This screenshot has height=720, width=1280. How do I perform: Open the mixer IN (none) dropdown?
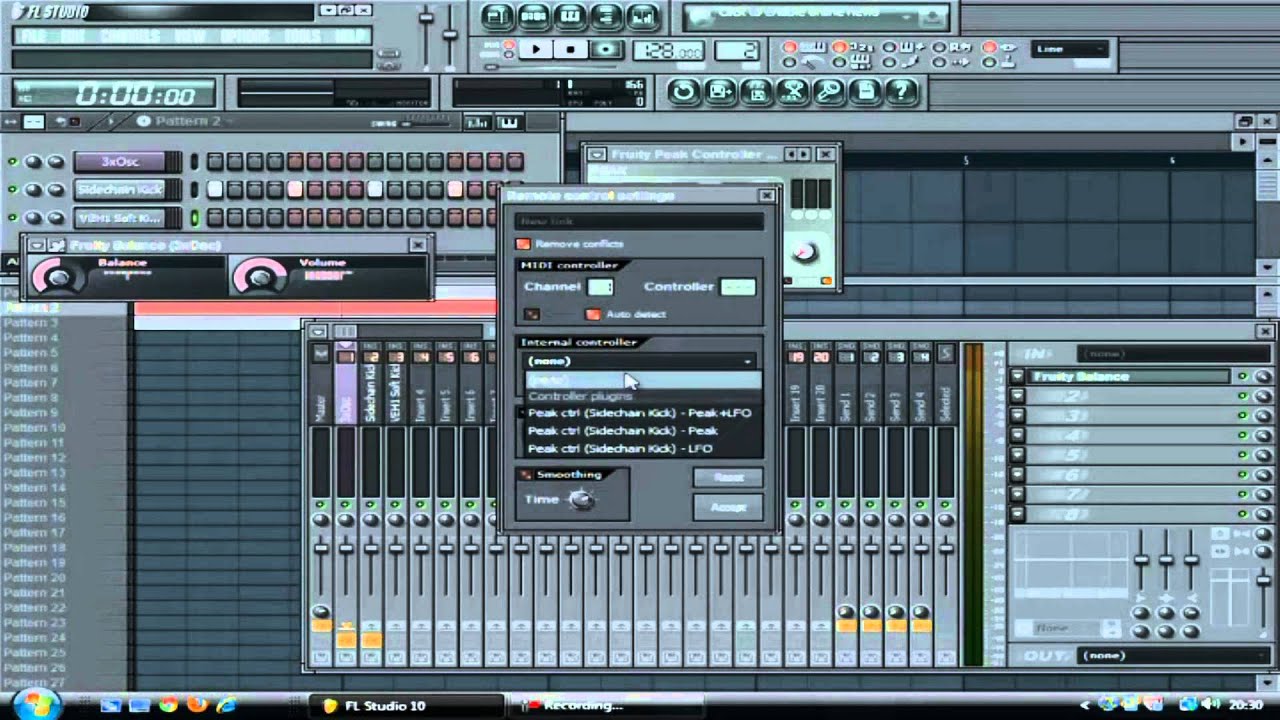pyautogui.click(x=1176, y=354)
